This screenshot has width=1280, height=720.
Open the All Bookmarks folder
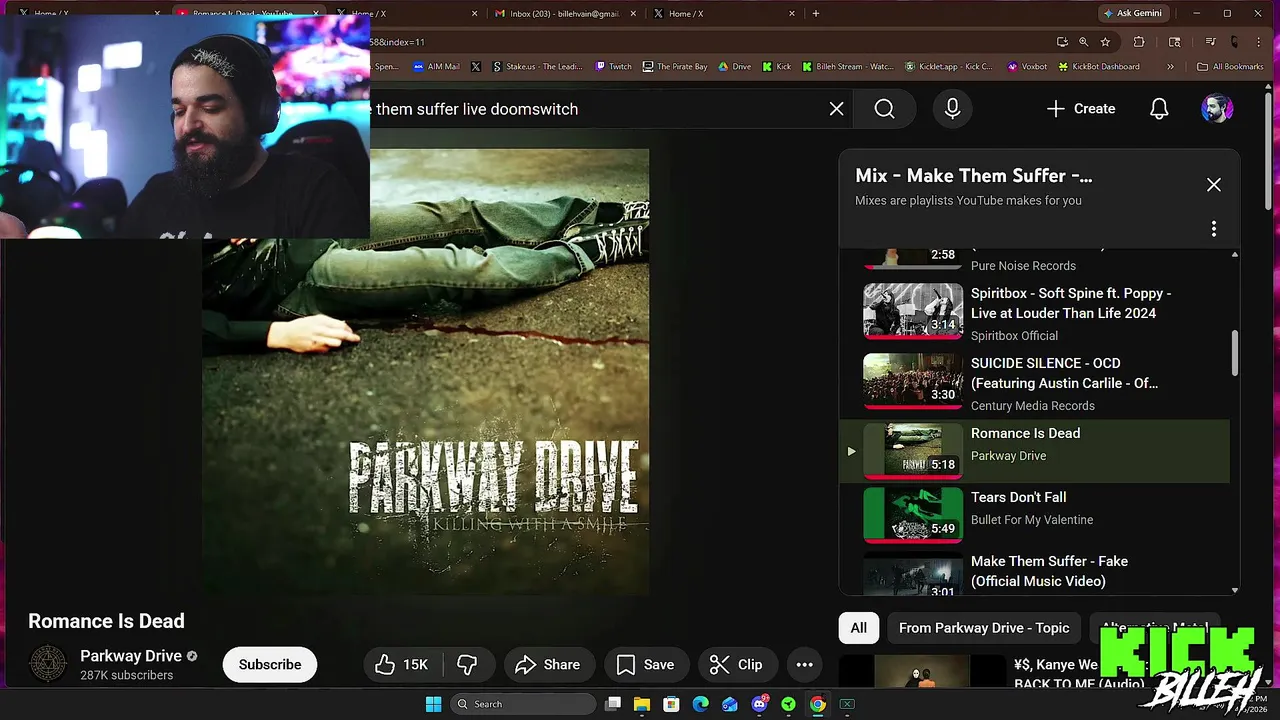[1230, 67]
